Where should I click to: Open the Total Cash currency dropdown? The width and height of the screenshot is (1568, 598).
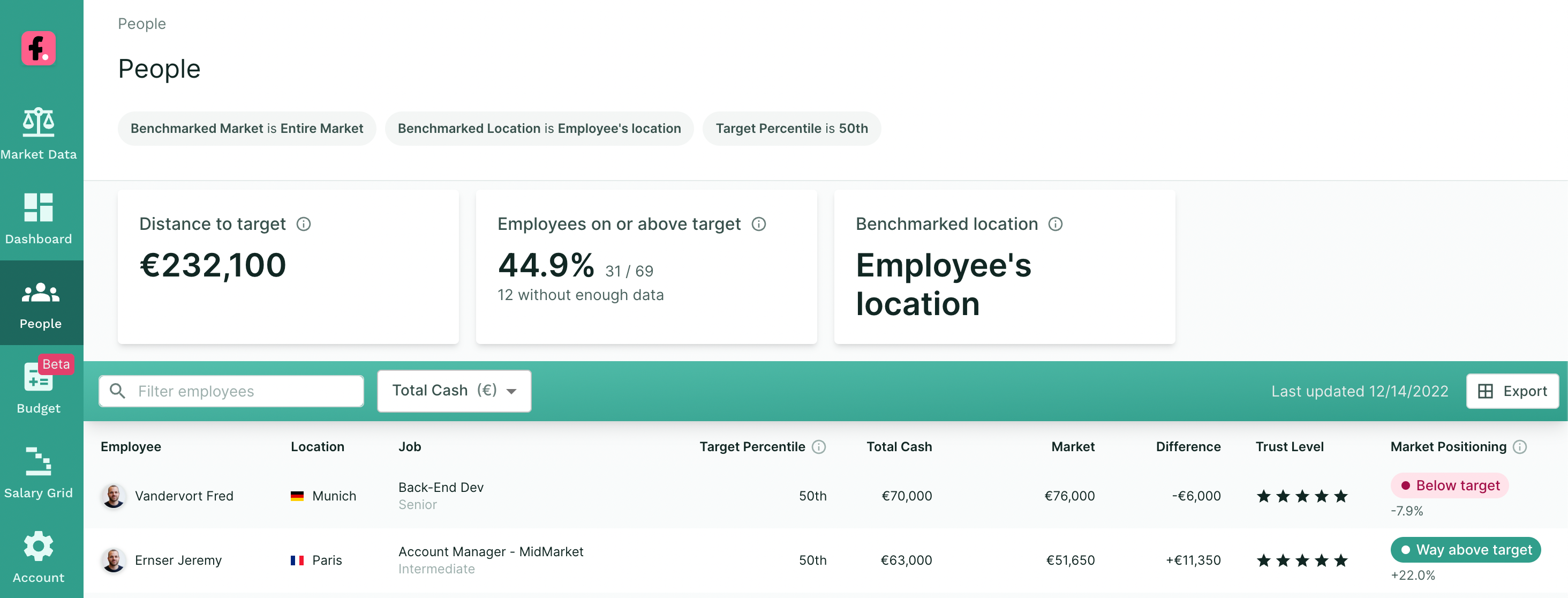click(x=454, y=391)
